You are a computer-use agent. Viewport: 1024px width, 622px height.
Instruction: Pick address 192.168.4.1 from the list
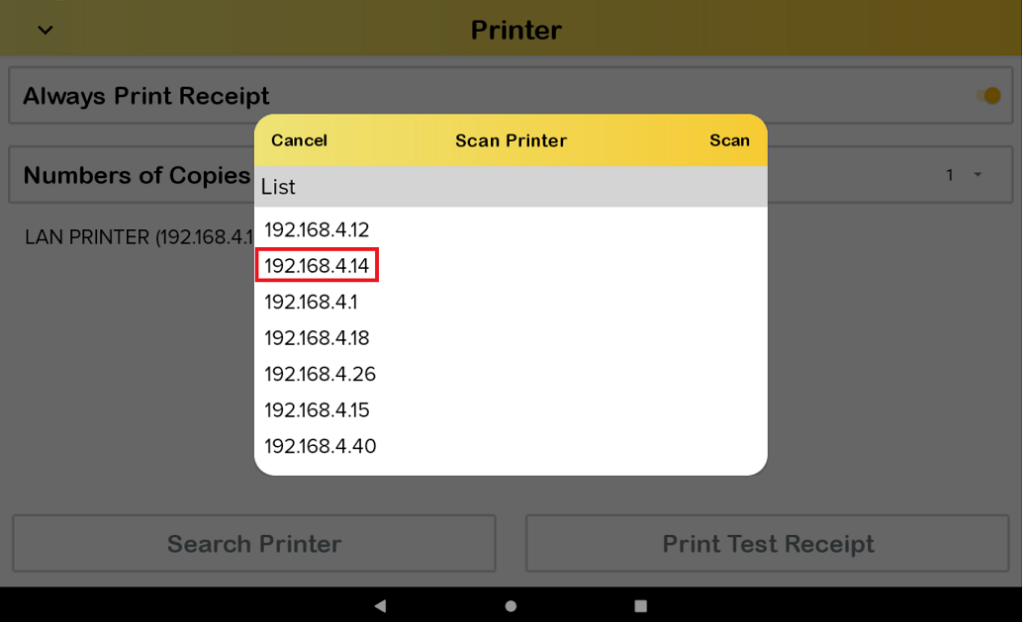(310, 301)
